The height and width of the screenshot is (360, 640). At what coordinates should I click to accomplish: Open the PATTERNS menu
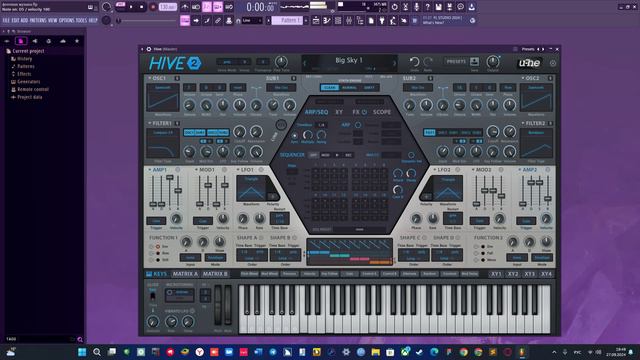tap(38, 20)
